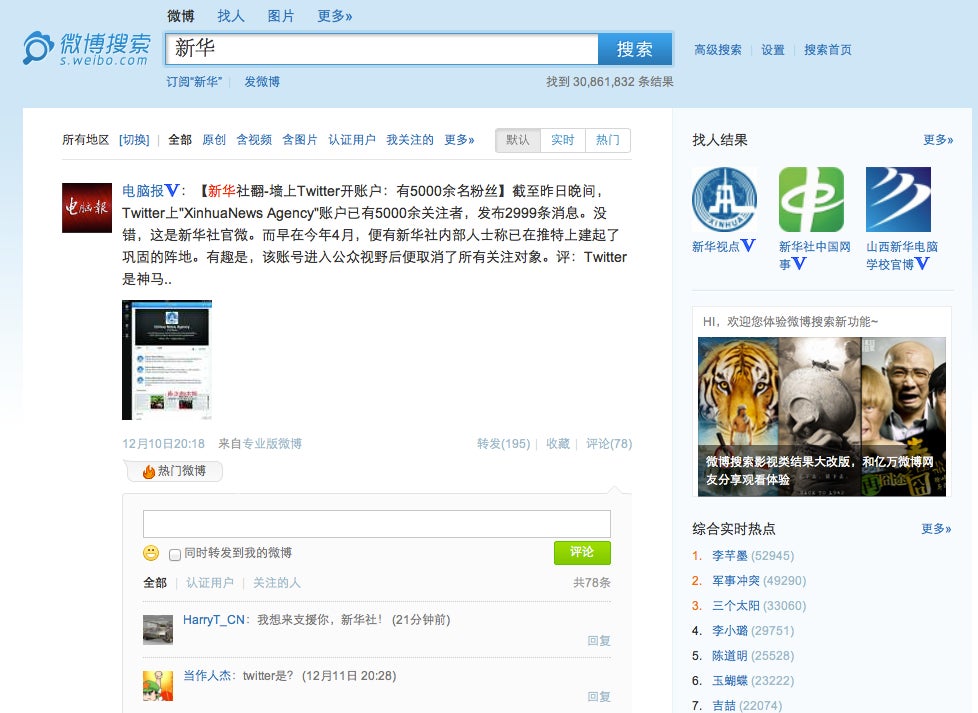
Task: Click the blue 搜索 button
Action: 635,49
